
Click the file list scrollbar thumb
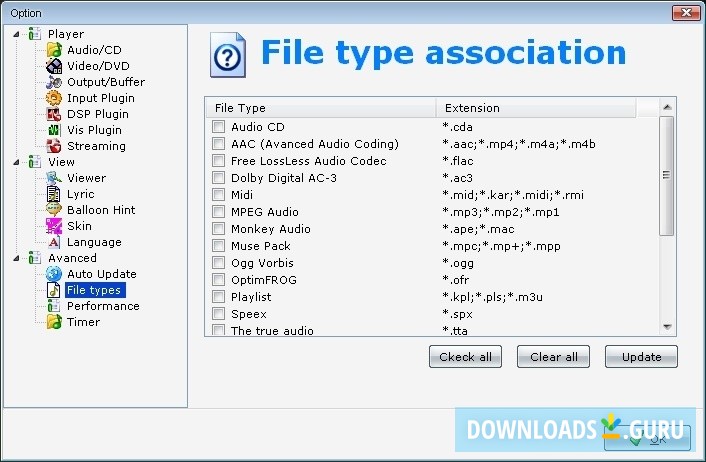click(667, 176)
